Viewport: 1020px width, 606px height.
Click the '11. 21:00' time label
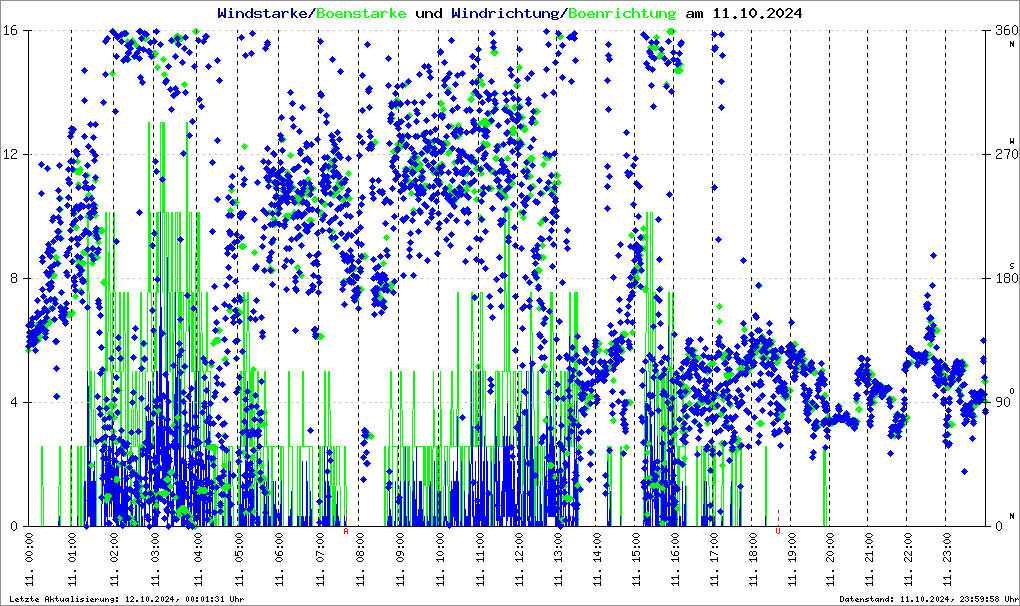pyautogui.click(x=868, y=560)
